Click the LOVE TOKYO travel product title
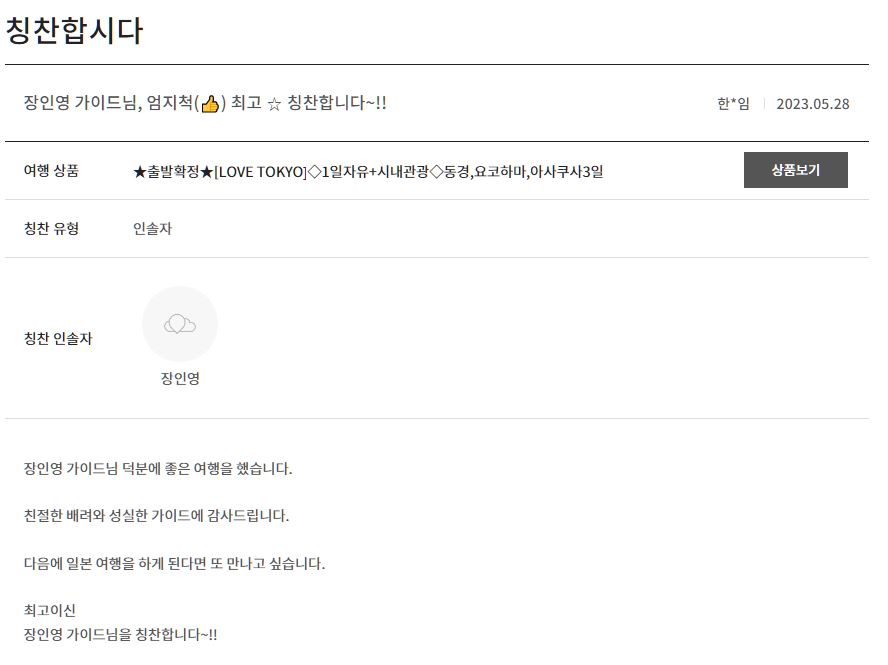Screen dimensions: 888x665 coord(368,171)
